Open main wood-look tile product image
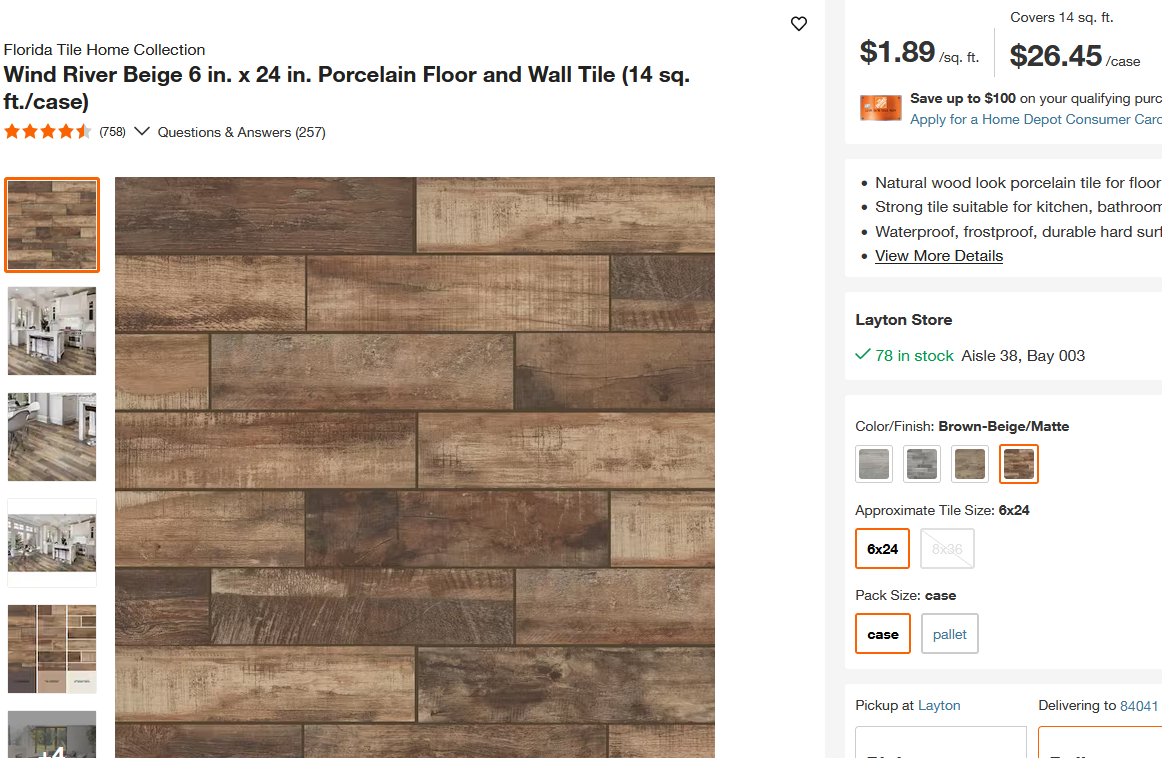Viewport: 1162px width, 758px height. 415,467
